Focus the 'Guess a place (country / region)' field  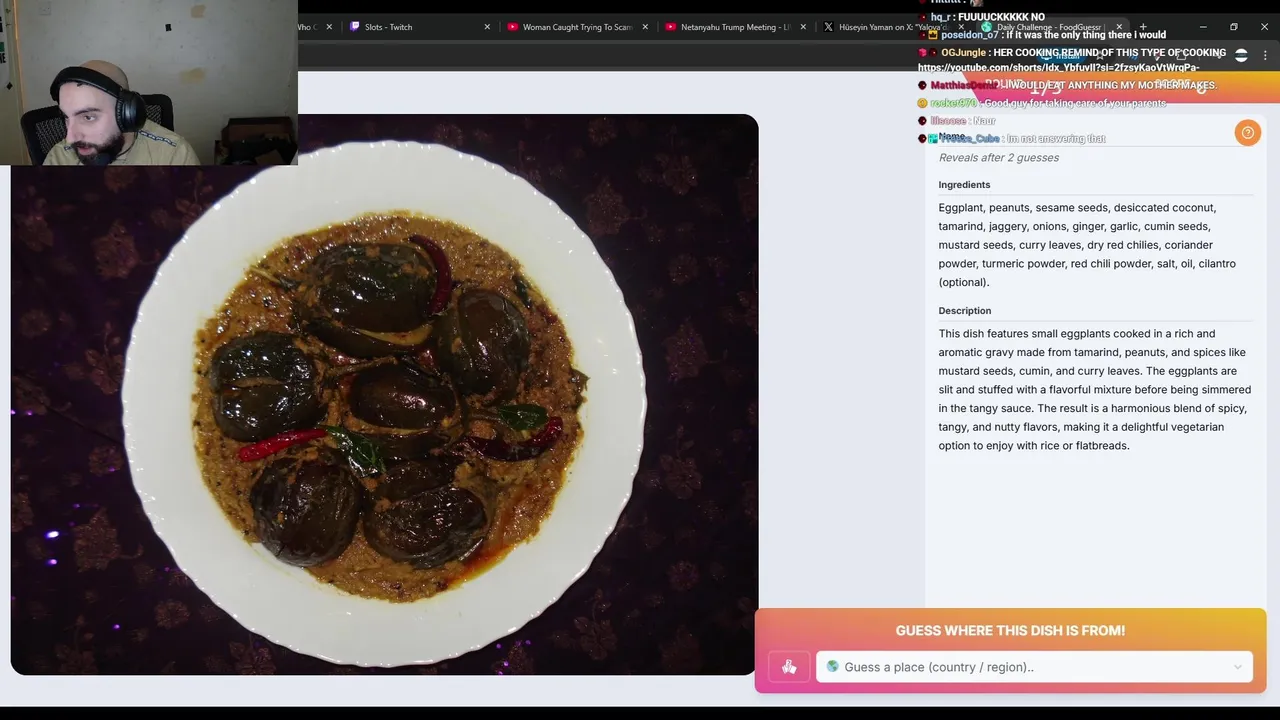pos(1034,667)
